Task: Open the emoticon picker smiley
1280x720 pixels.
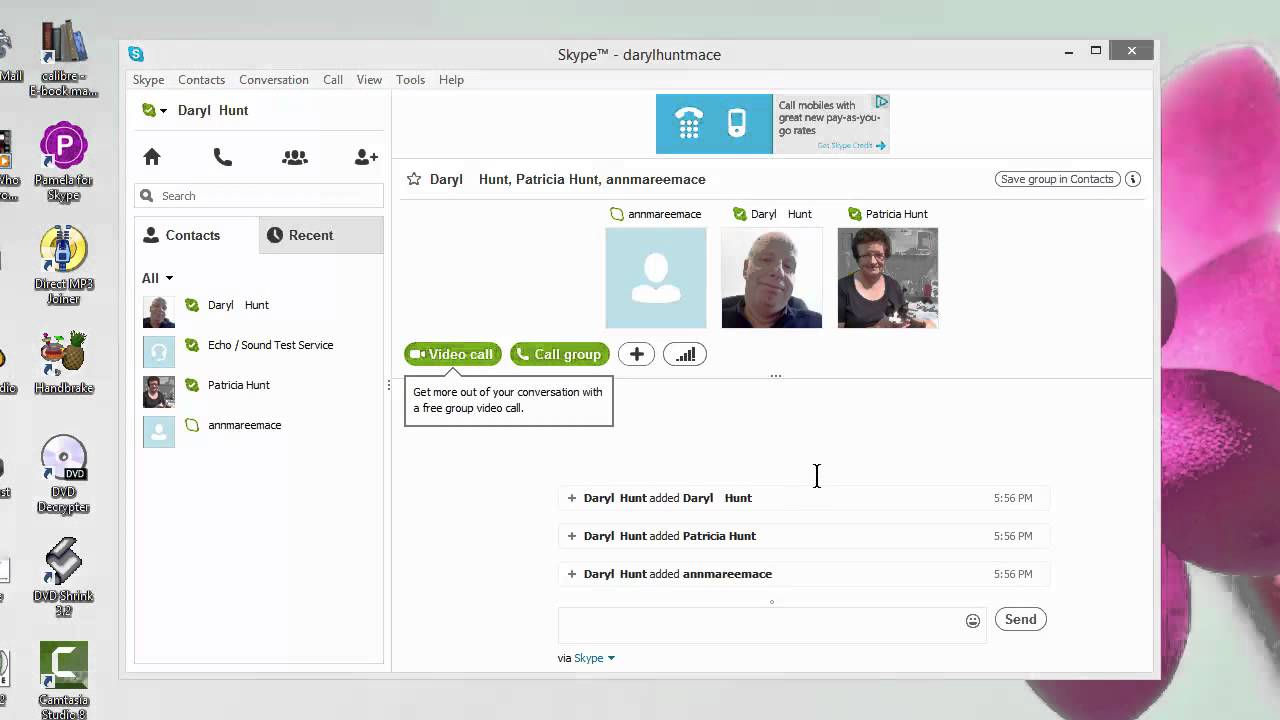Action: coord(973,621)
